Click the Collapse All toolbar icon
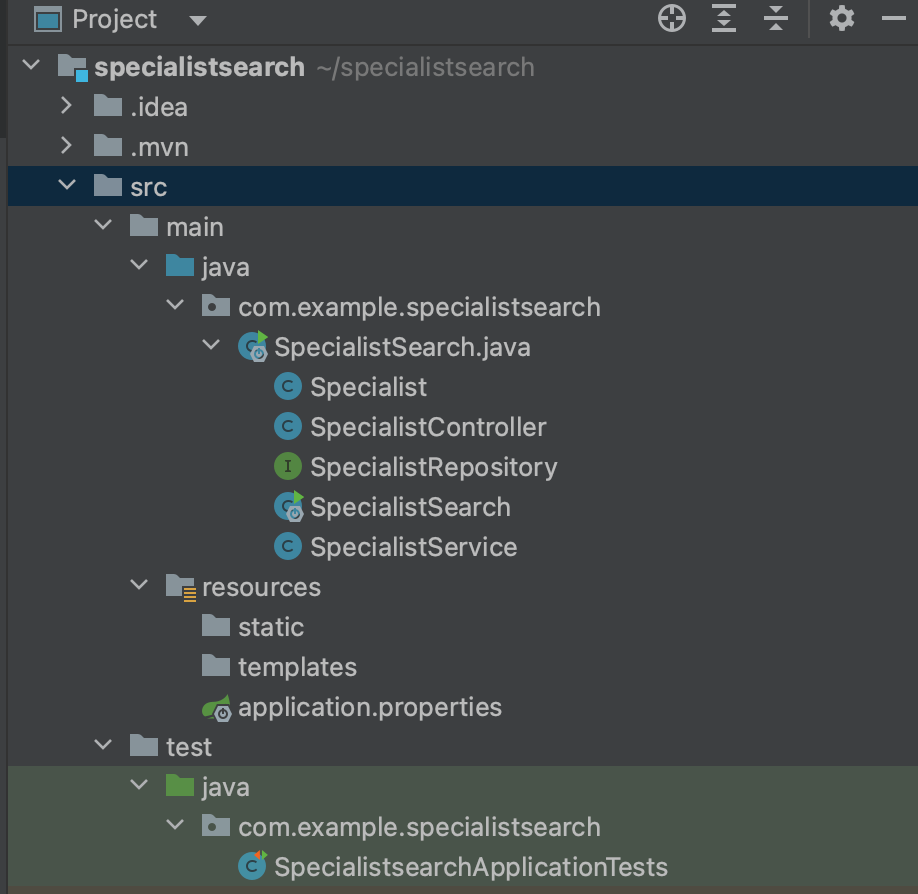918x894 pixels. point(776,19)
